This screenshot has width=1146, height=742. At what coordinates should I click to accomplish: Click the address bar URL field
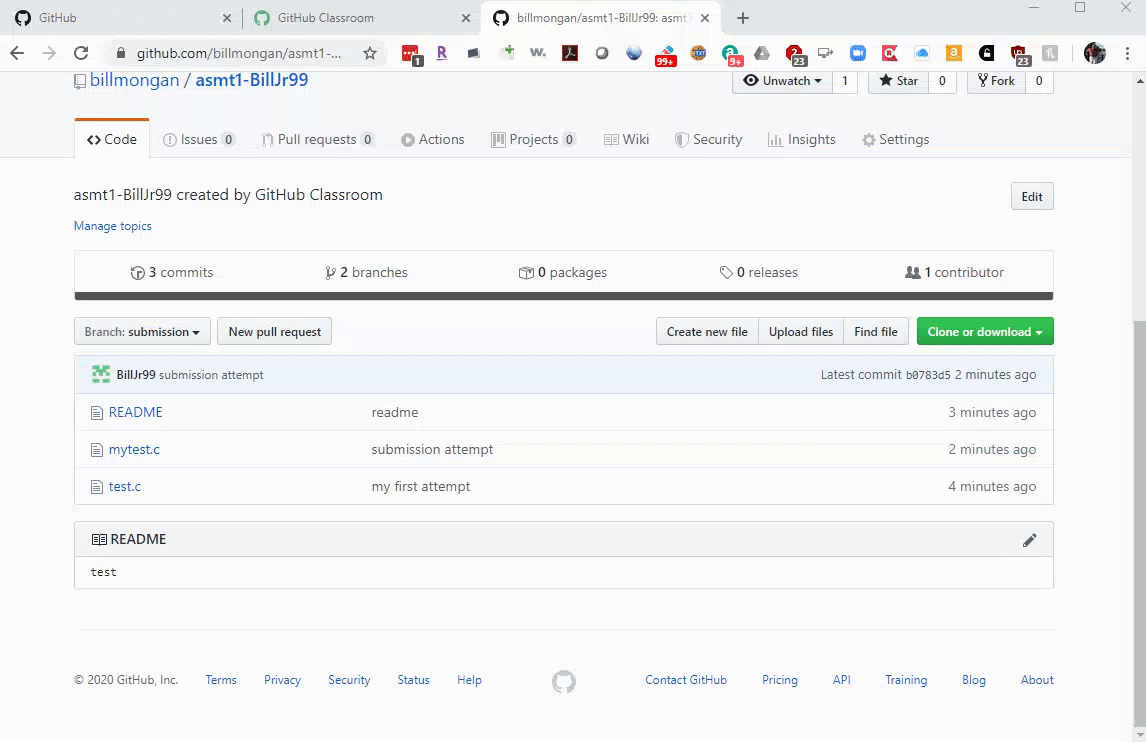(238, 53)
